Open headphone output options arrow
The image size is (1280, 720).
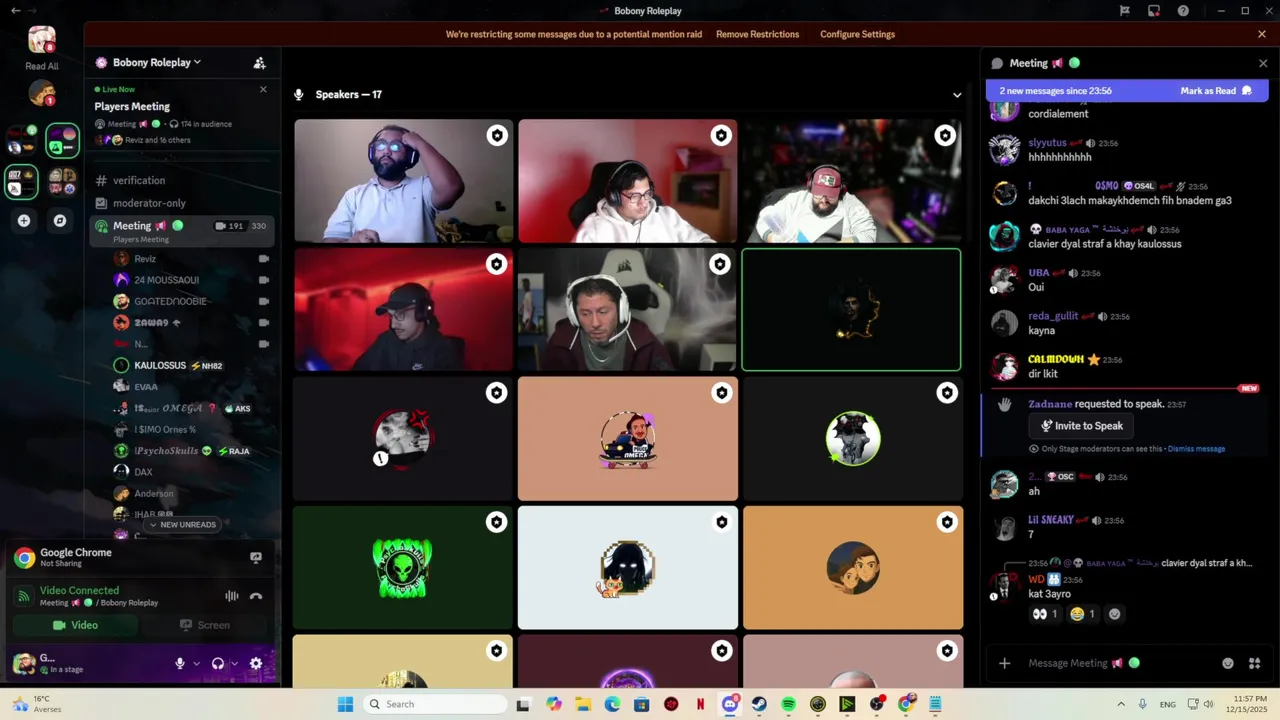235,663
